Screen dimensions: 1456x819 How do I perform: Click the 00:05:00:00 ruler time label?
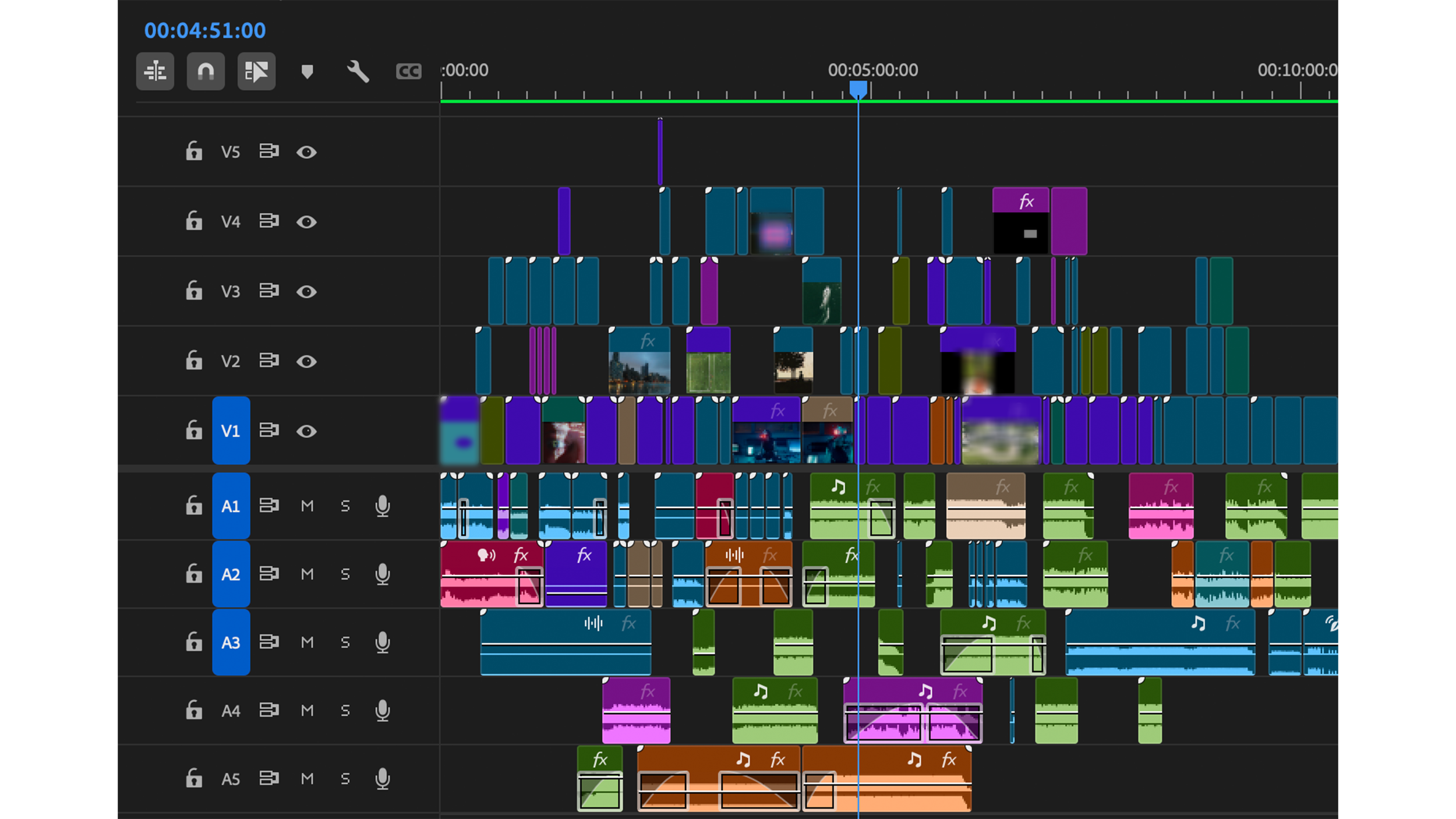pos(872,70)
